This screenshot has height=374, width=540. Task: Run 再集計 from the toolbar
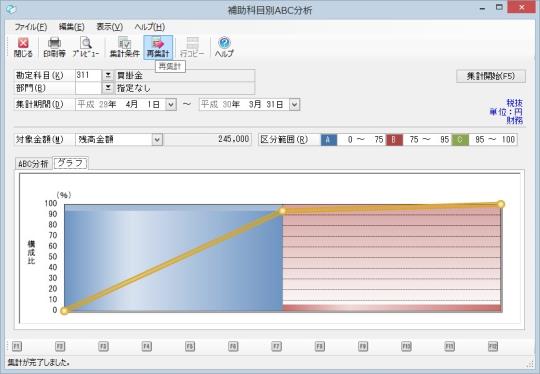coord(158,47)
